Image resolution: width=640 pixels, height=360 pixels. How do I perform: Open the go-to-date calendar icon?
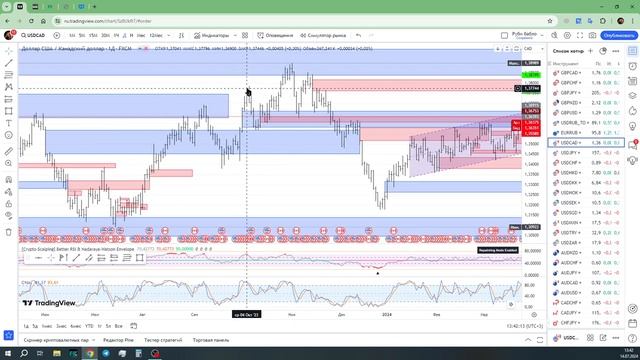pyautogui.click(x=133, y=326)
